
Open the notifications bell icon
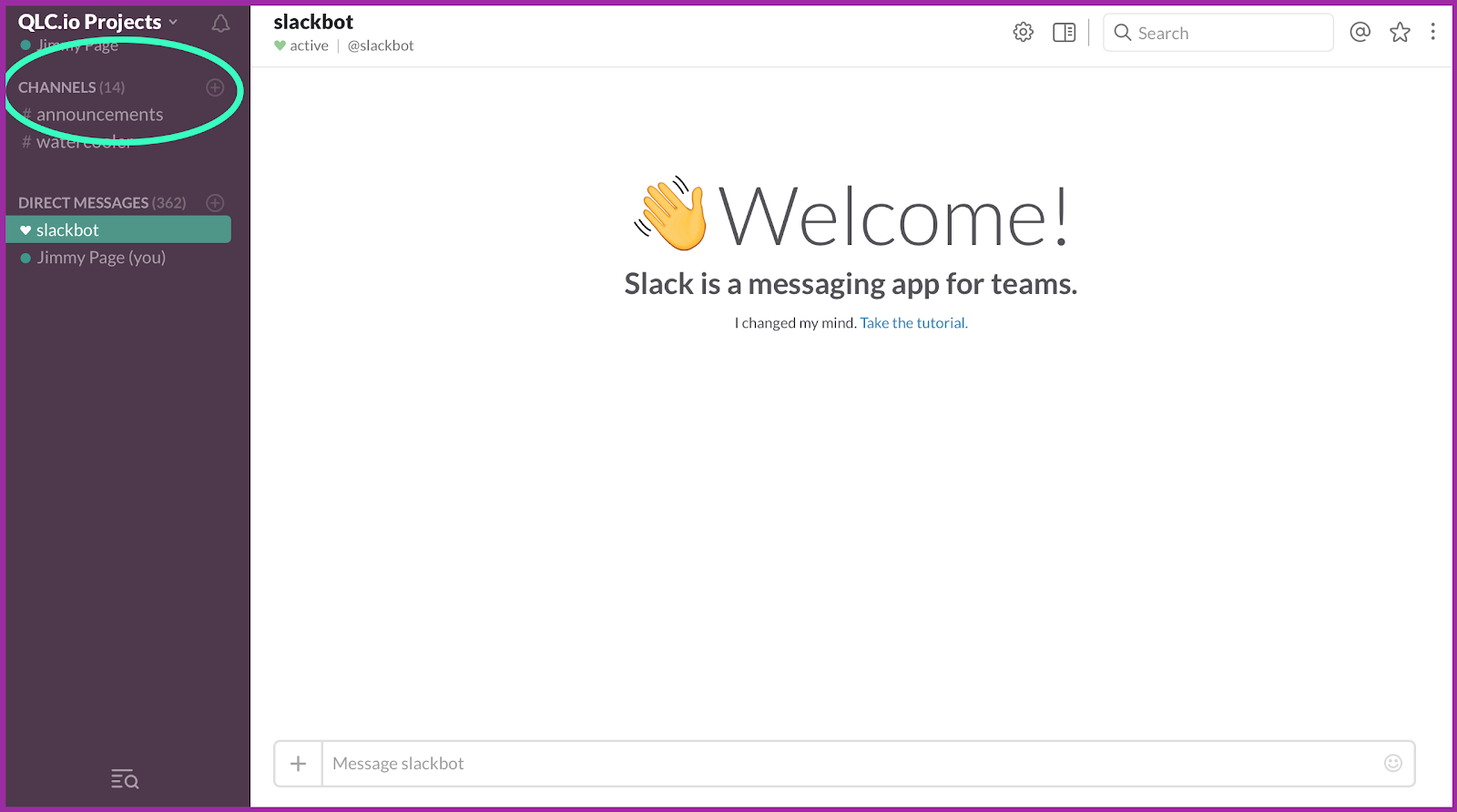pyautogui.click(x=220, y=24)
